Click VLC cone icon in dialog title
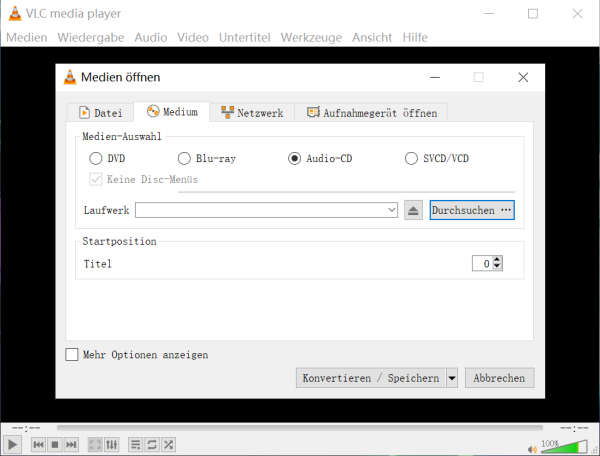Screen dimensions: 600x456 point(70,77)
